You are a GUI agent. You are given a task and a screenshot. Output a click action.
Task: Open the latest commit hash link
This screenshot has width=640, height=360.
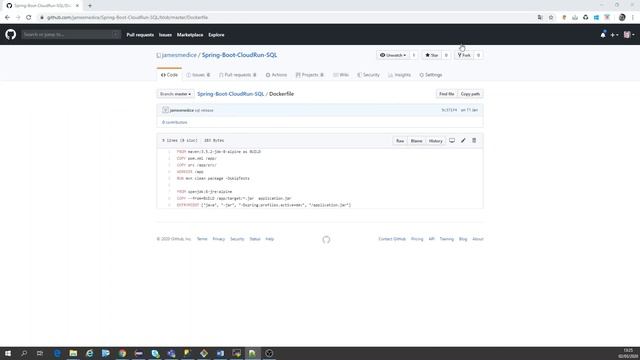[449, 110]
